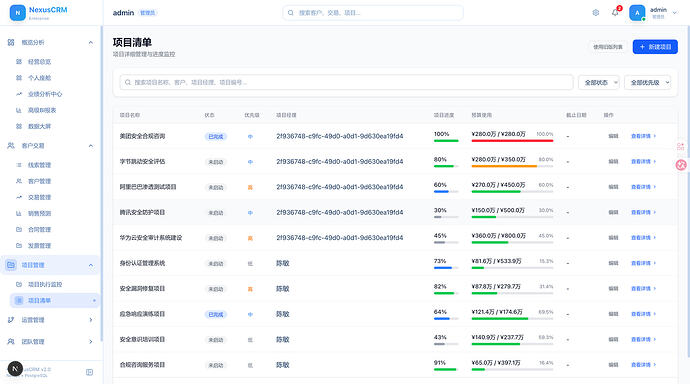Edit the 身份认证管理系统 project
The image size is (690, 384).
pos(613,263)
